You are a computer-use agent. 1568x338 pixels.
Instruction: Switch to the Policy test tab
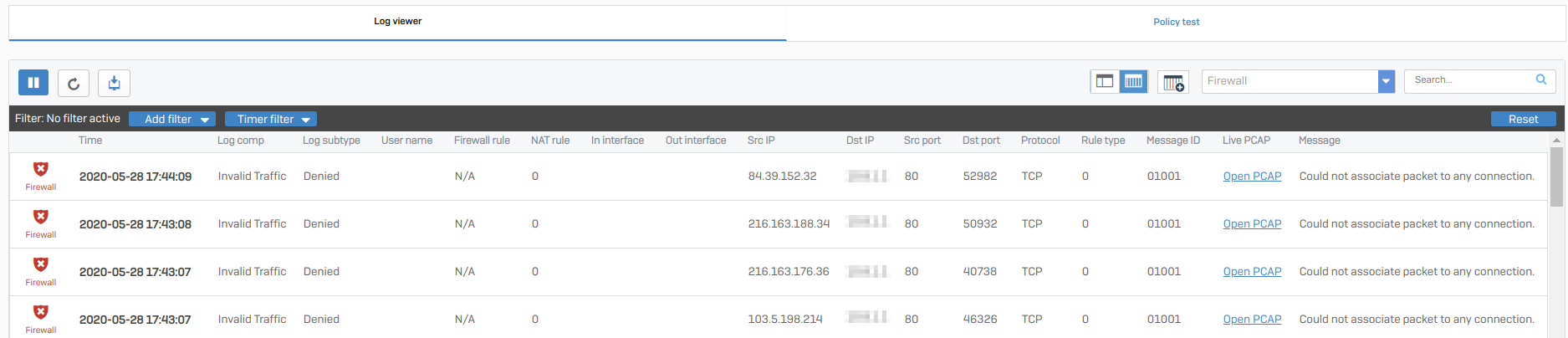[1176, 22]
